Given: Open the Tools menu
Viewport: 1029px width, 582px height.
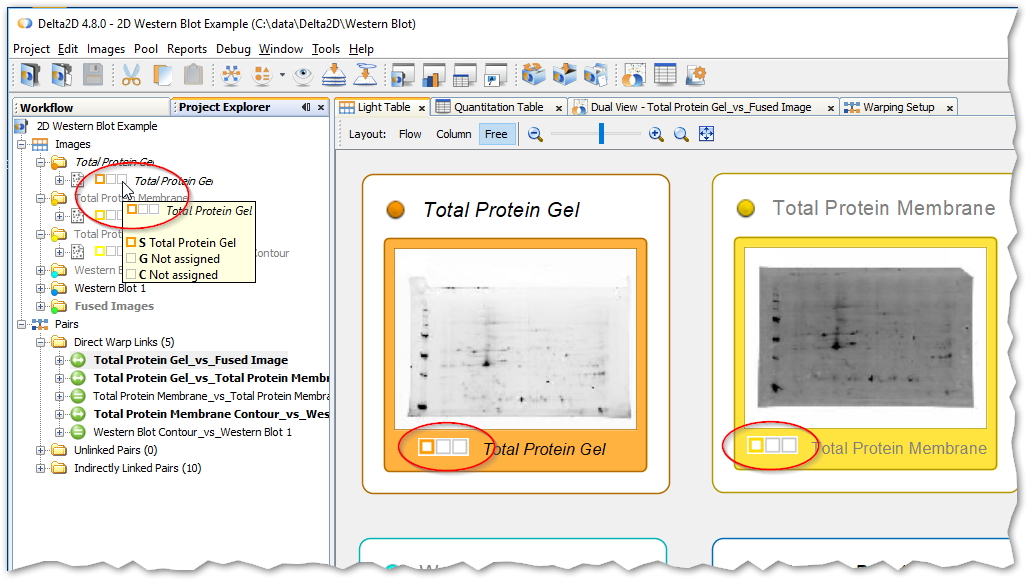Looking at the screenshot, I should pos(325,48).
